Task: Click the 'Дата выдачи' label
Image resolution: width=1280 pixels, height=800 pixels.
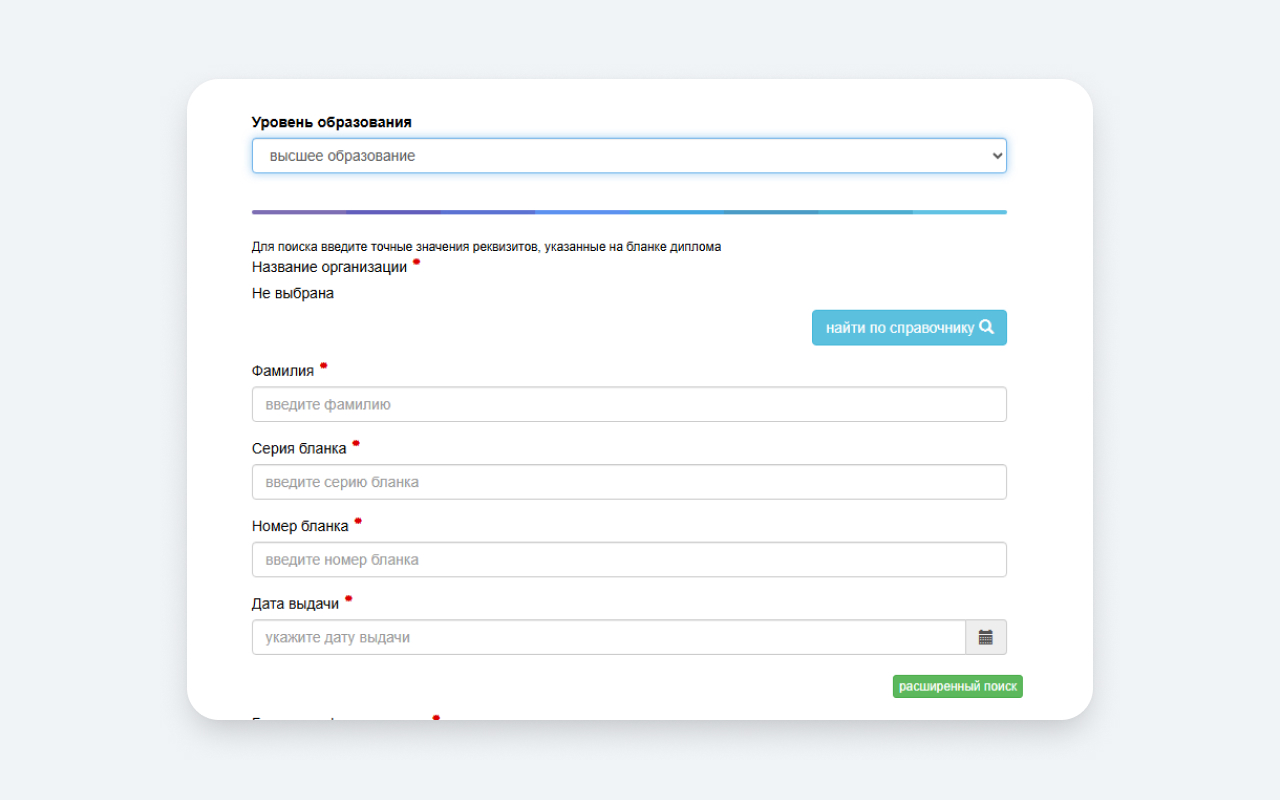Action: pos(295,604)
